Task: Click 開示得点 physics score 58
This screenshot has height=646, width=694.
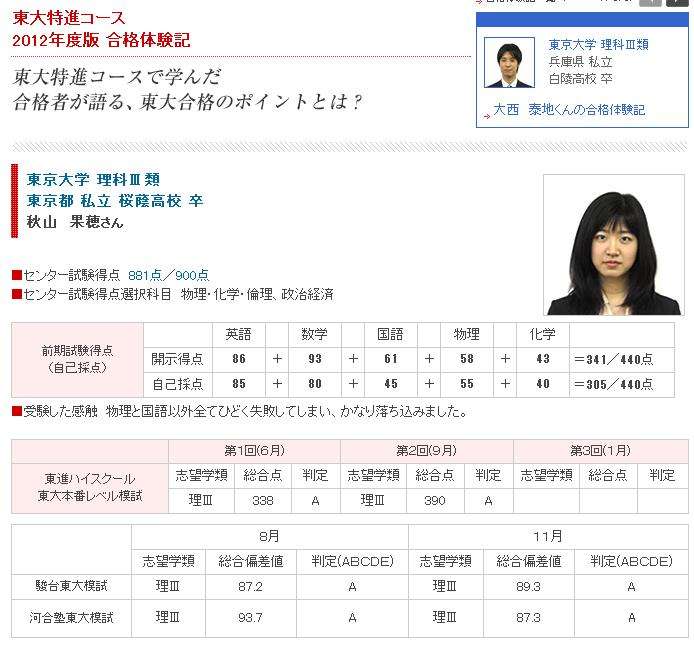Action: click(467, 359)
